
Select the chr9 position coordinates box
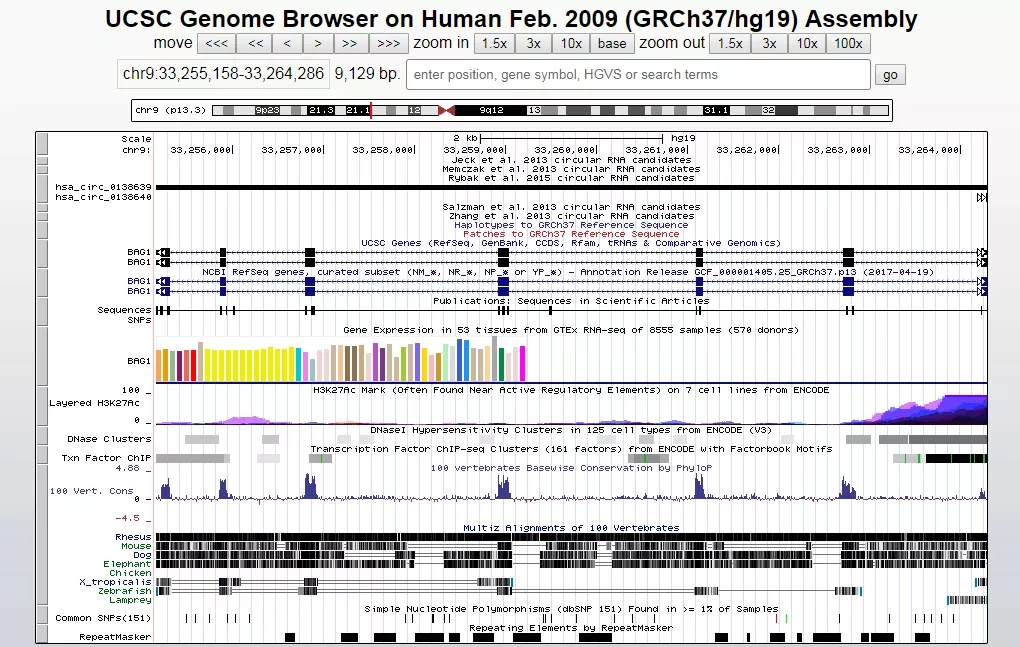(223, 74)
